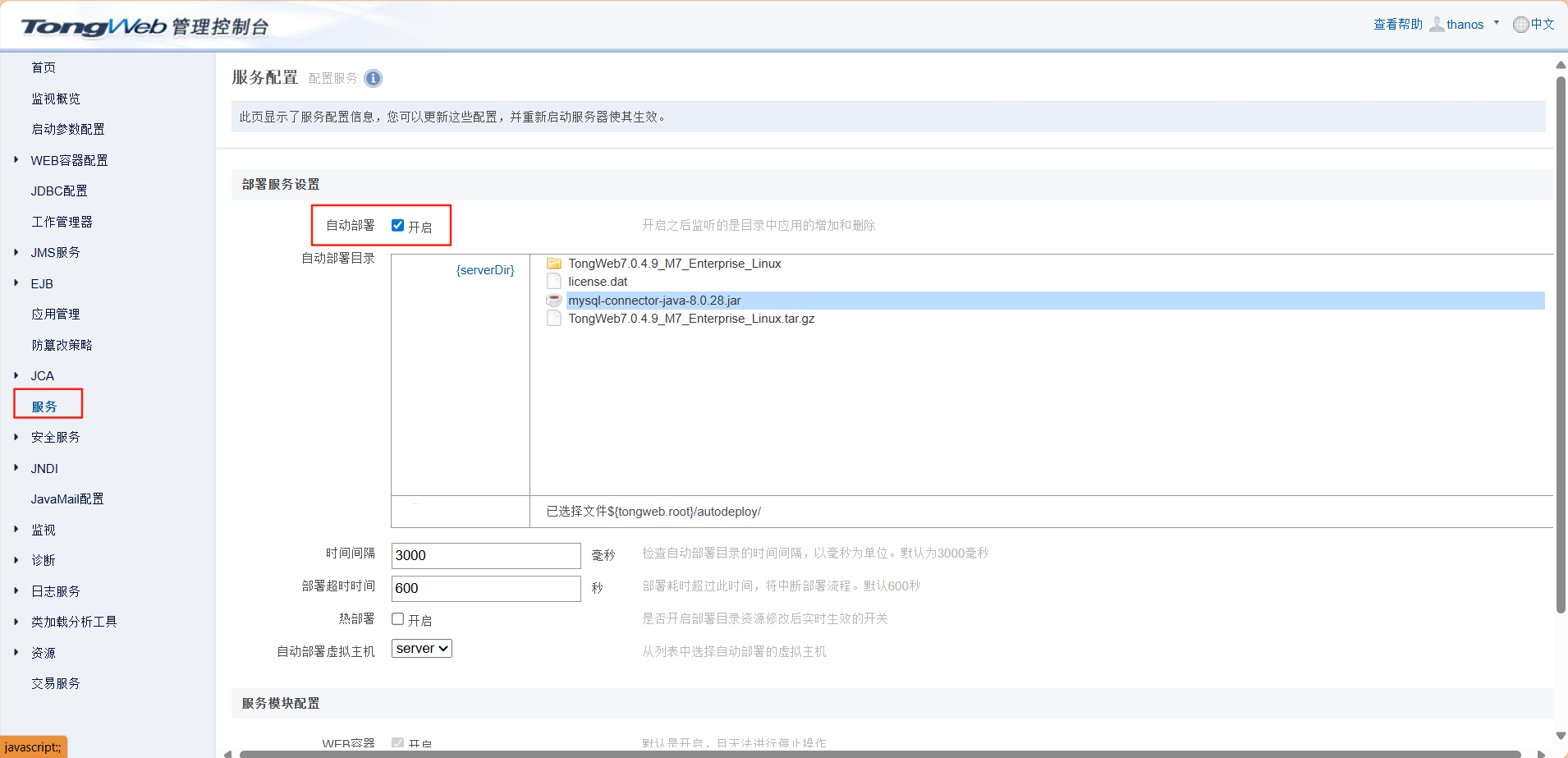Open the 首页 menu item
The height and width of the screenshot is (758, 1568).
coord(44,67)
